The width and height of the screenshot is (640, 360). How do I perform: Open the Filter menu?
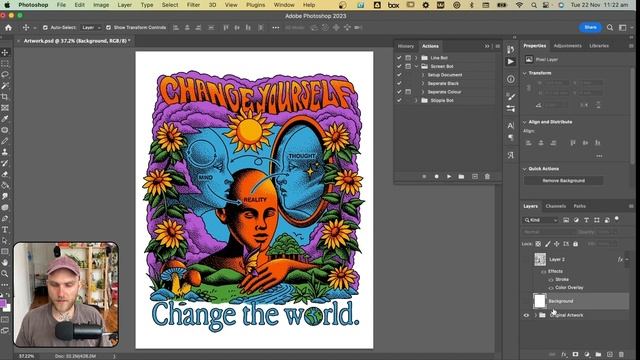click(193, 5)
